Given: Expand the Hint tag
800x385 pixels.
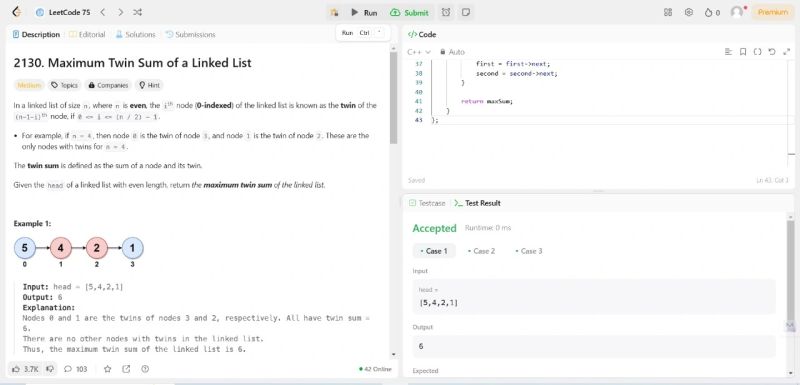Looking at the screenshot, I should [149, 85].
